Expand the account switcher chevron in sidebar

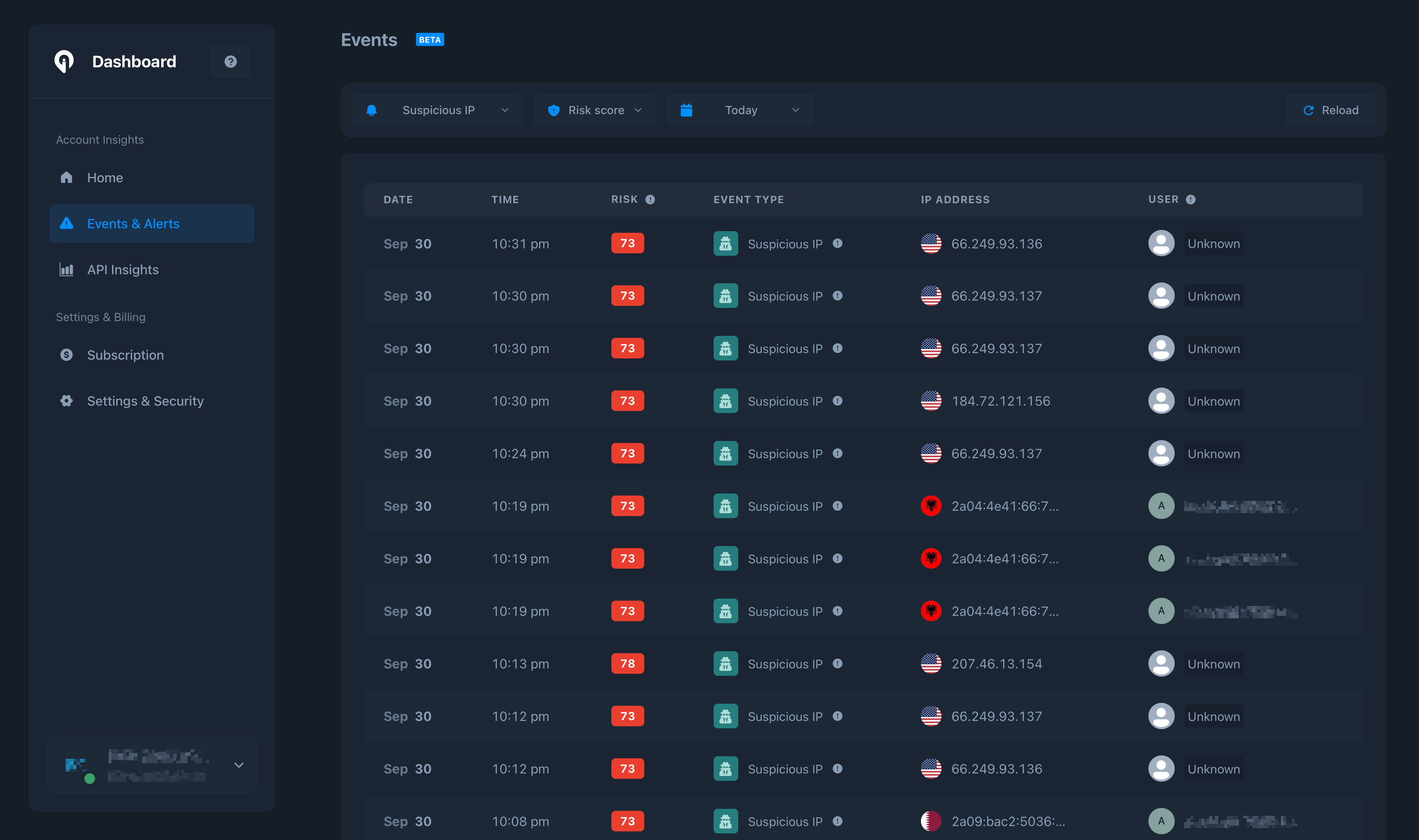(x=239, y=765)
